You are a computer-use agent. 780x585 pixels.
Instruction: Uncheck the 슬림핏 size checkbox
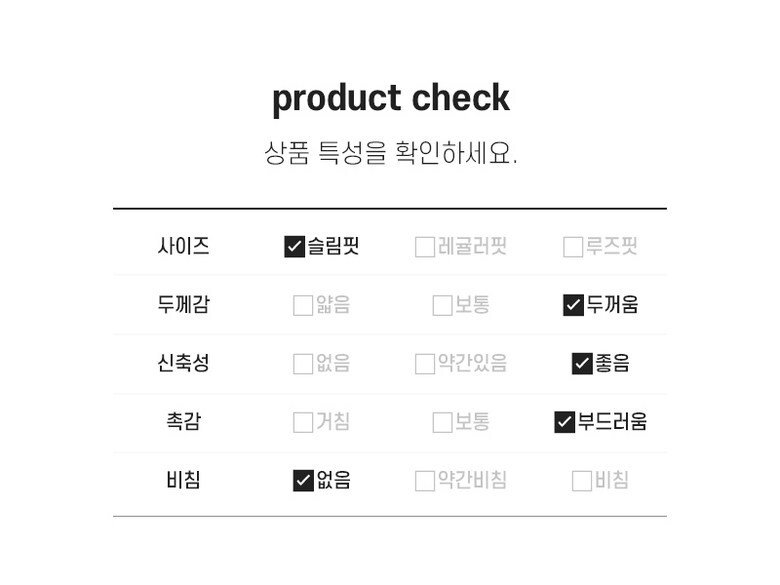tap(294, 247)
